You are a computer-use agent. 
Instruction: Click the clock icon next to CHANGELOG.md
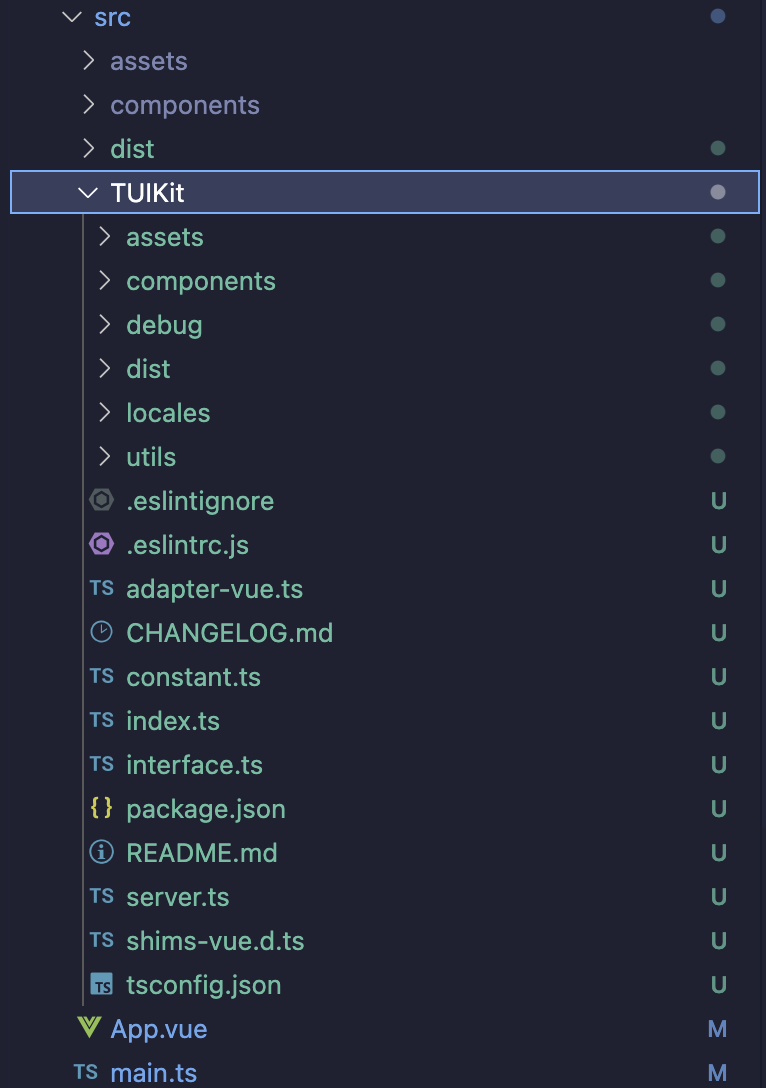[x=100, y=632]
